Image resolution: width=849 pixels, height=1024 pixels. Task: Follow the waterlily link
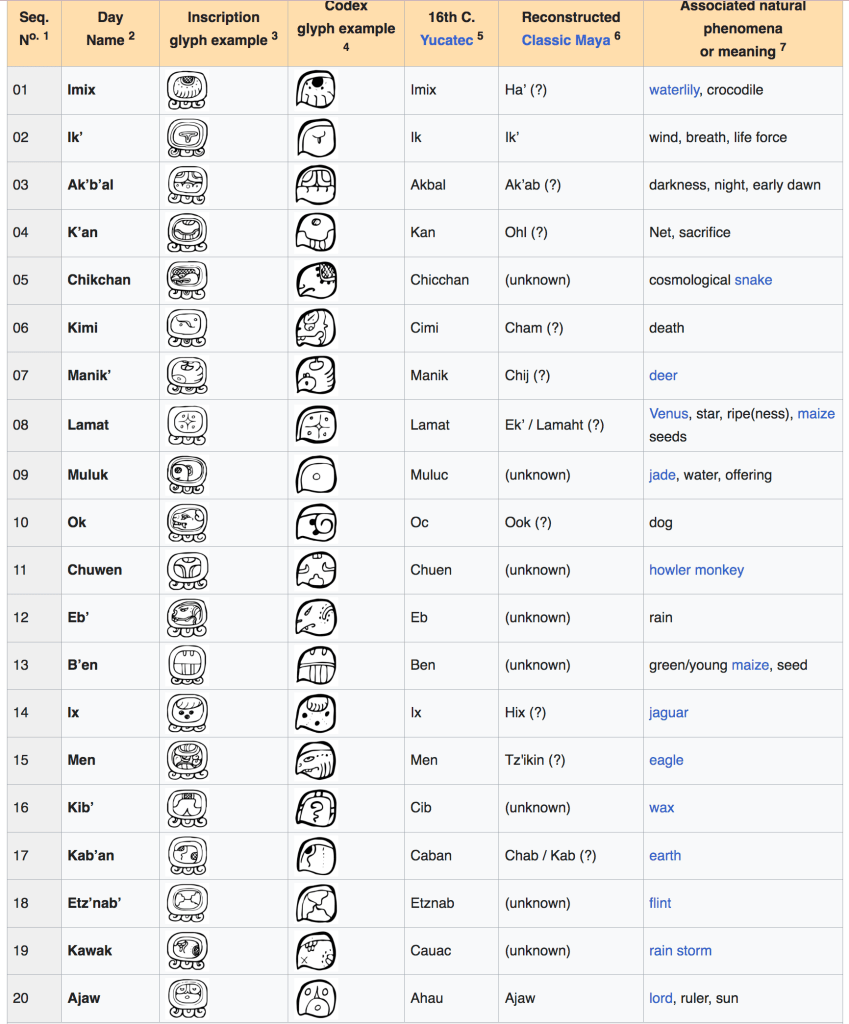pos(675,90)
